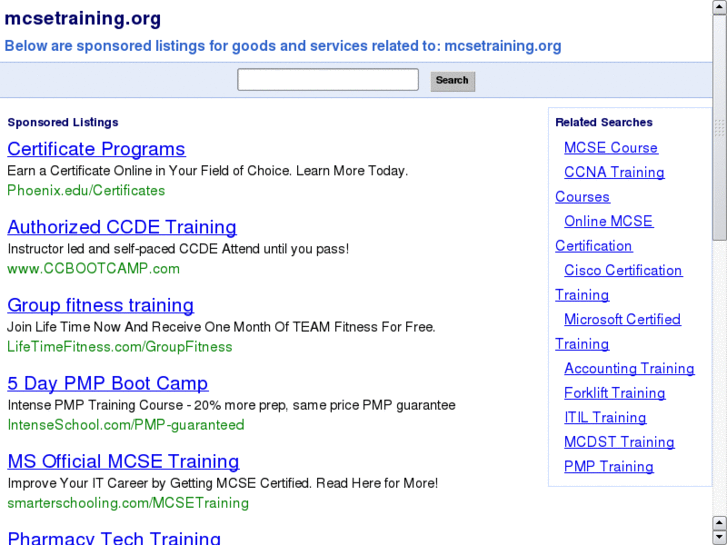Select MCDST Training related search
Screen dimensions: 727x545
[x=619, y=442]
